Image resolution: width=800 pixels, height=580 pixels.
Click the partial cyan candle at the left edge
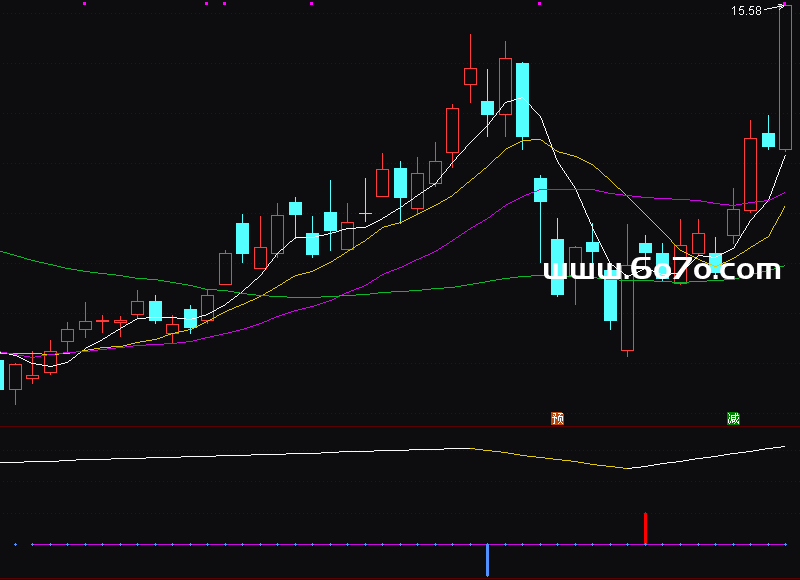[2, 375]
